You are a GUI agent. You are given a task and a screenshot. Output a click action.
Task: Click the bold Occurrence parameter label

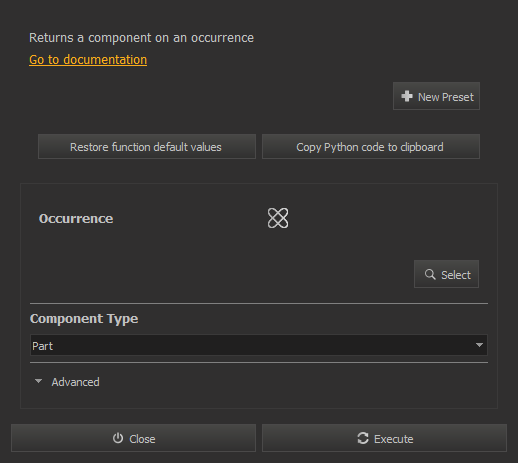point(76,219)
